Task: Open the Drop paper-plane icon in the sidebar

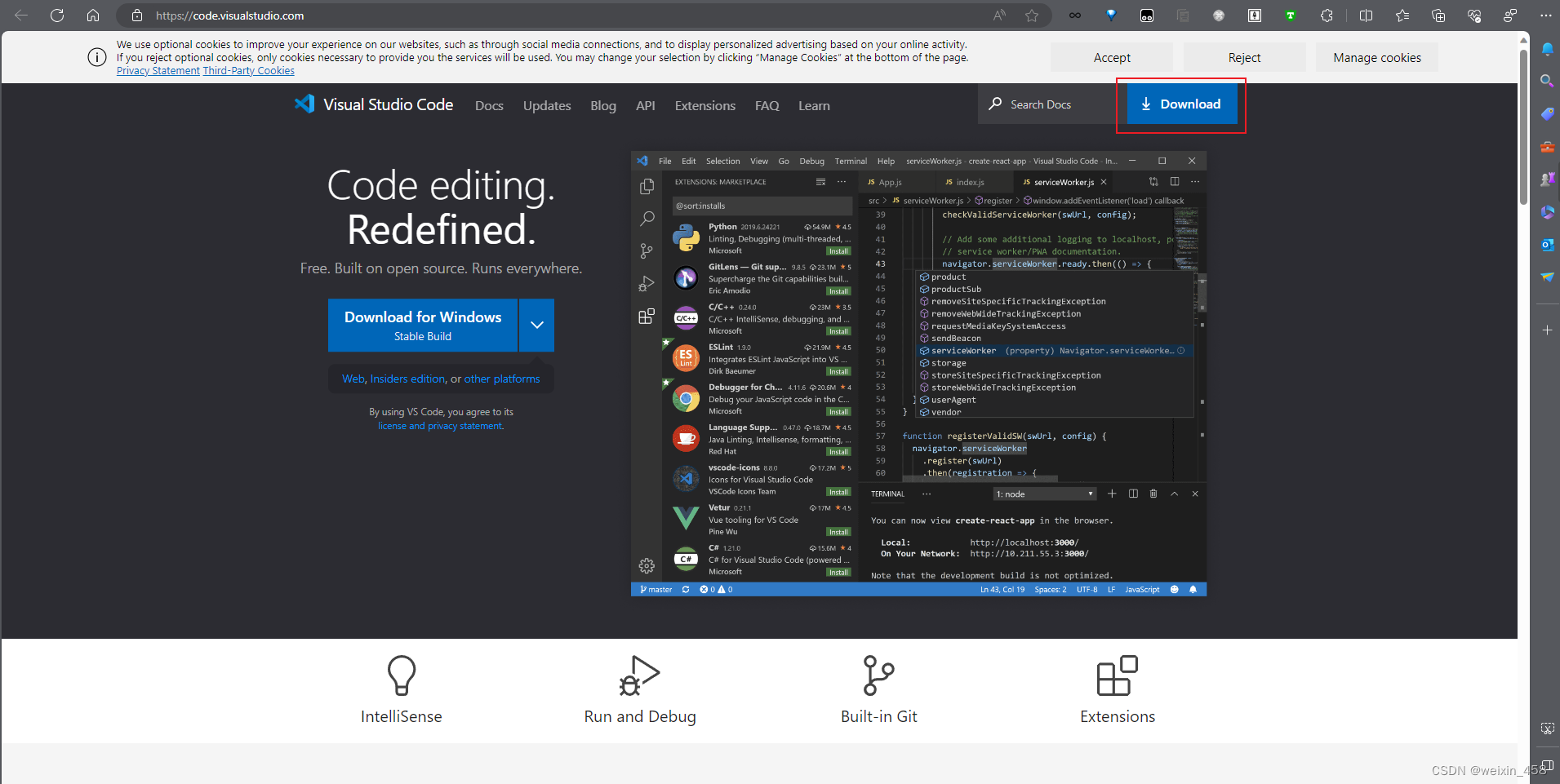Action: point(1547,277)
